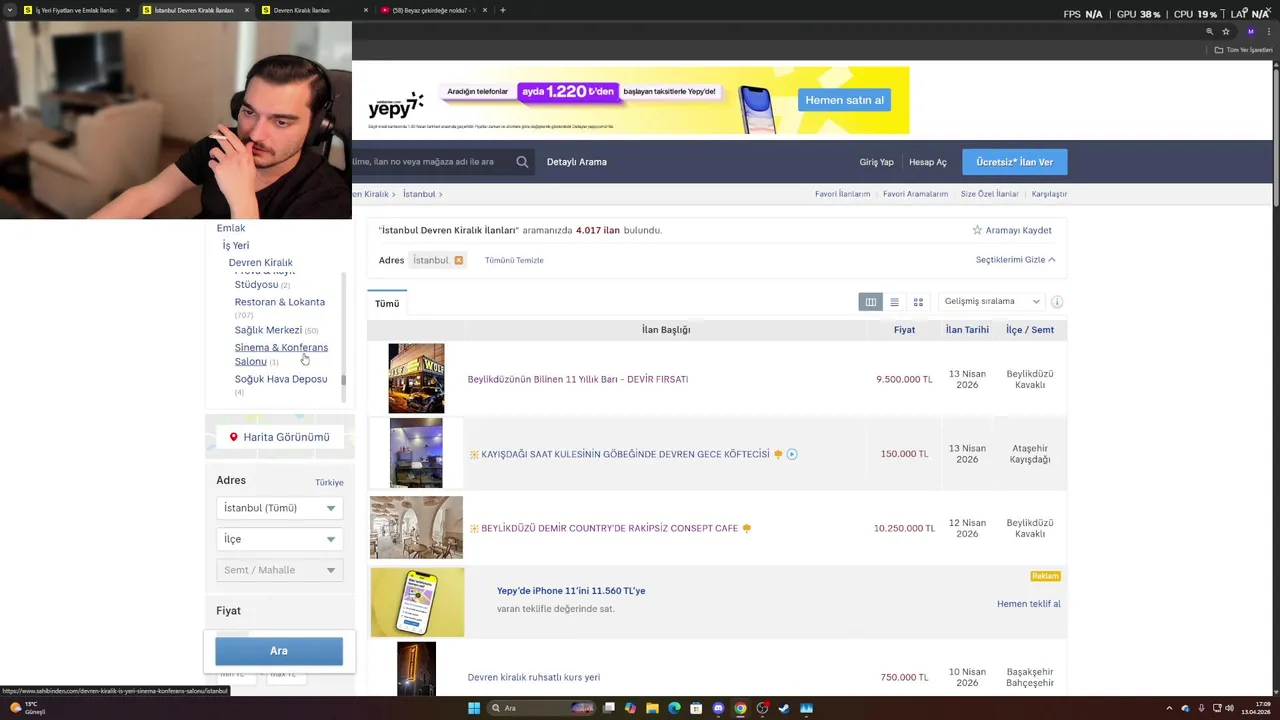Show hidden system tray icons
Screen dimensions: 1280x720
click(1171, 708)
